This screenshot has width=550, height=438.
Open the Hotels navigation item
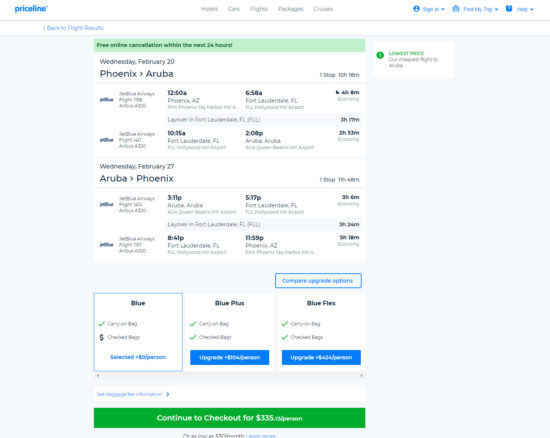point(209,9)
